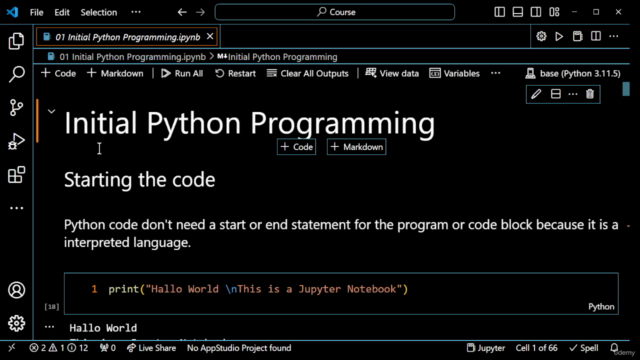Open output cell more actions ellipsis
640x360 pixels.
pyautogui.click(x=49, y=327)
